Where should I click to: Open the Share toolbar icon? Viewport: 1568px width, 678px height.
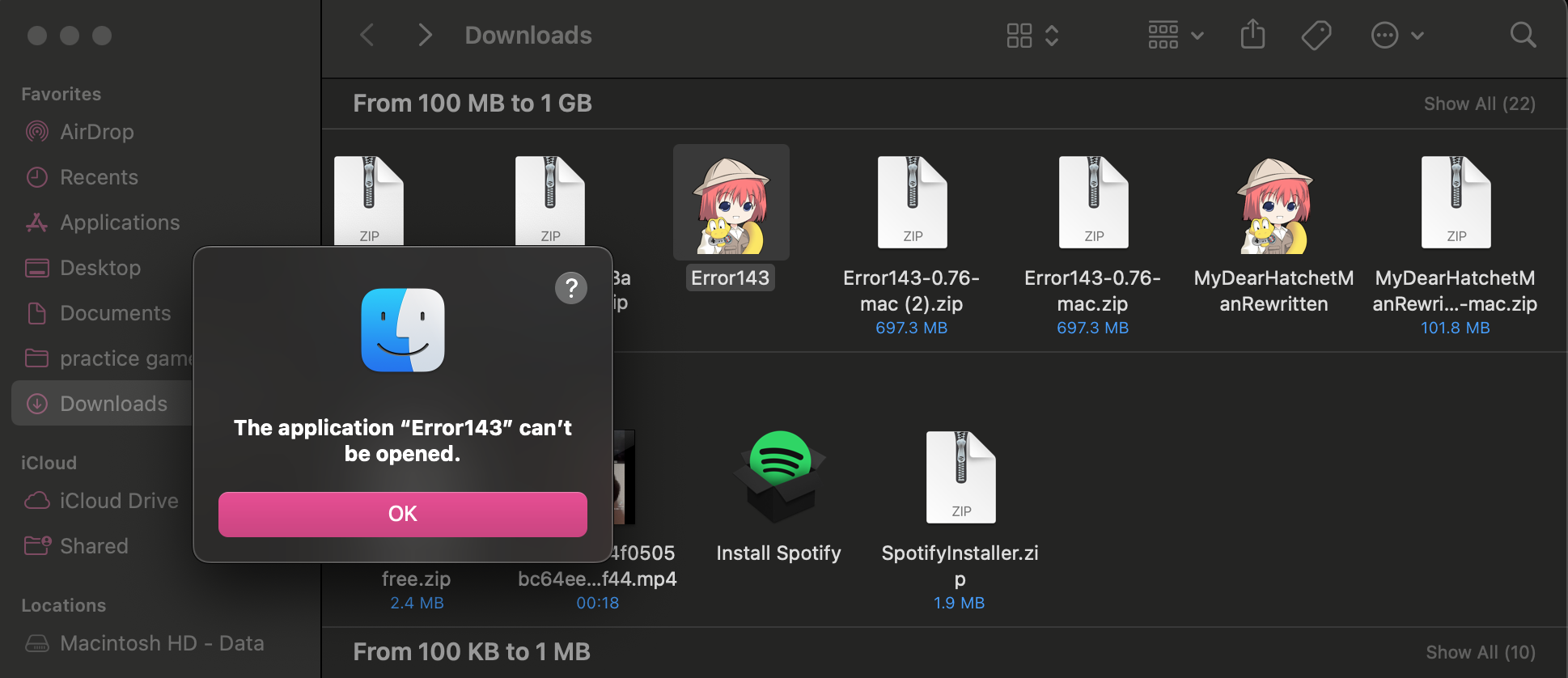coord(1252,35)
